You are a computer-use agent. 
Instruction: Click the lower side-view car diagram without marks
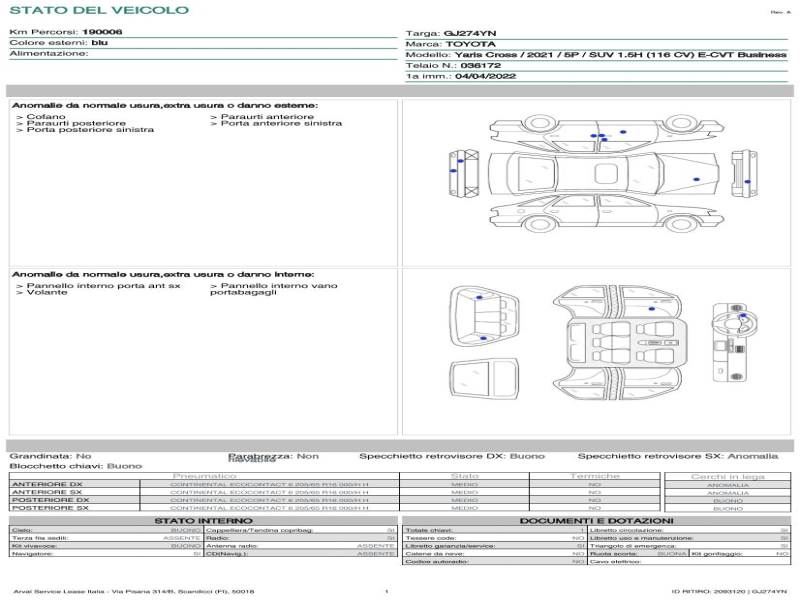[607, 213]
